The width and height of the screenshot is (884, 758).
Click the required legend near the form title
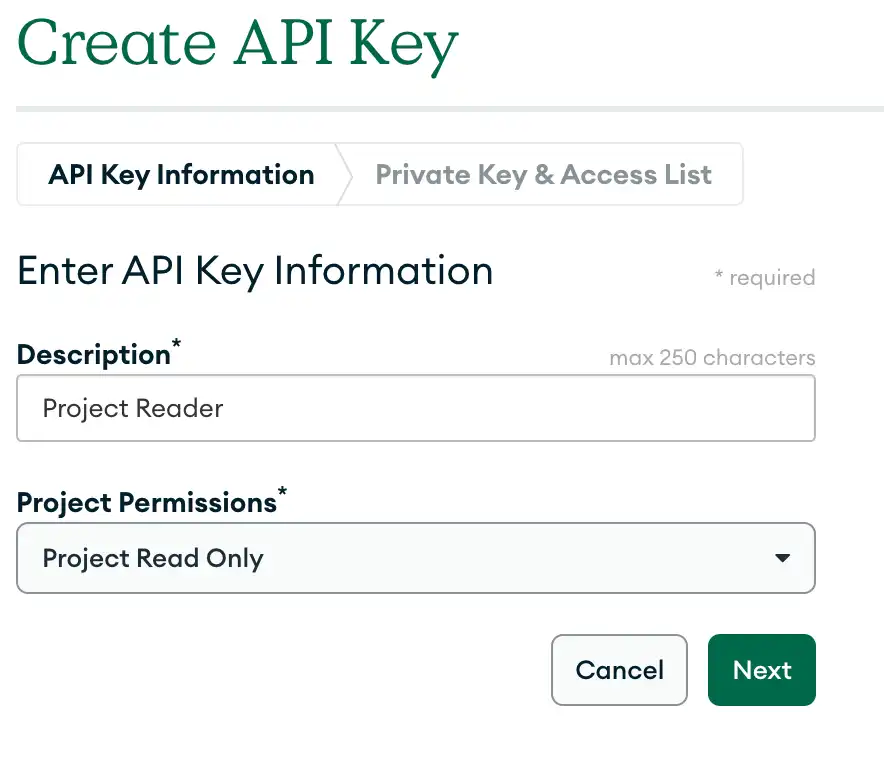[765, 277]
